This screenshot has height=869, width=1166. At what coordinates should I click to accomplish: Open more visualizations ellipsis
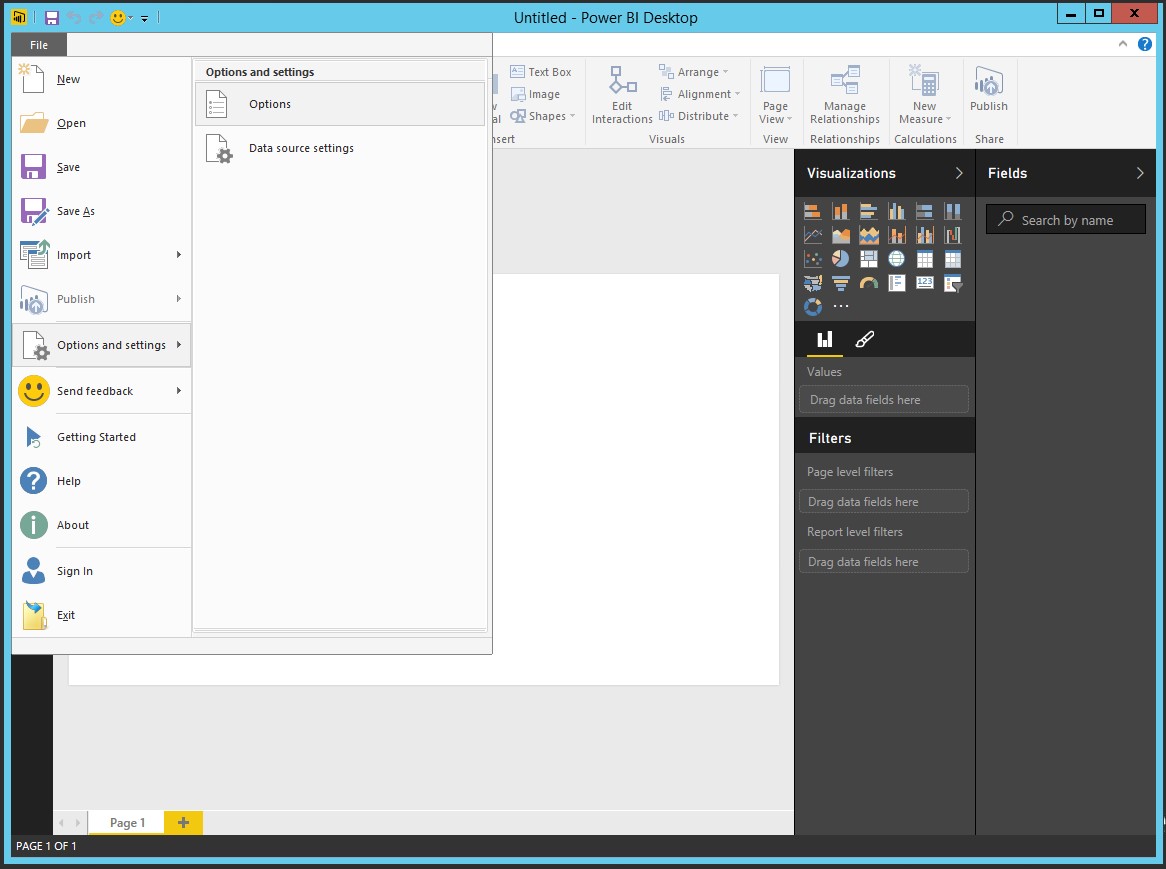(840, 306)
